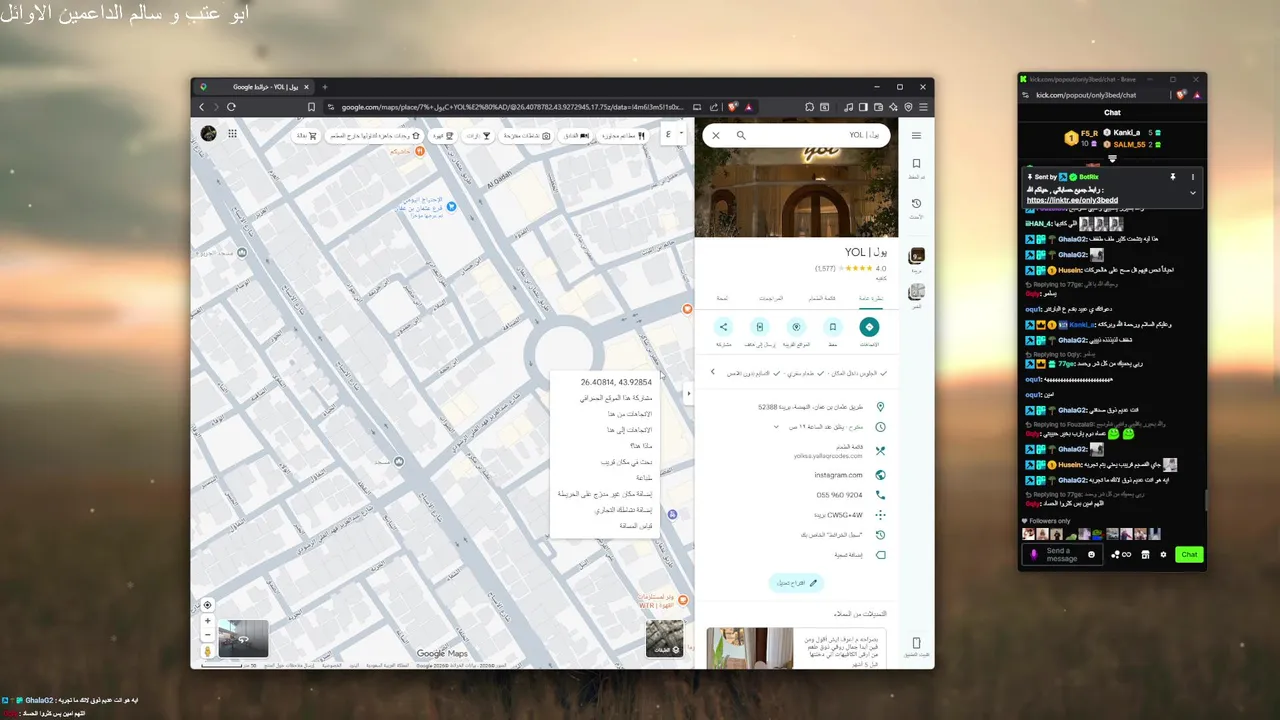Switch to the Menu tab of YOL
The width and height of the screenshot is (1280, 720).
[x=821, y=298]
